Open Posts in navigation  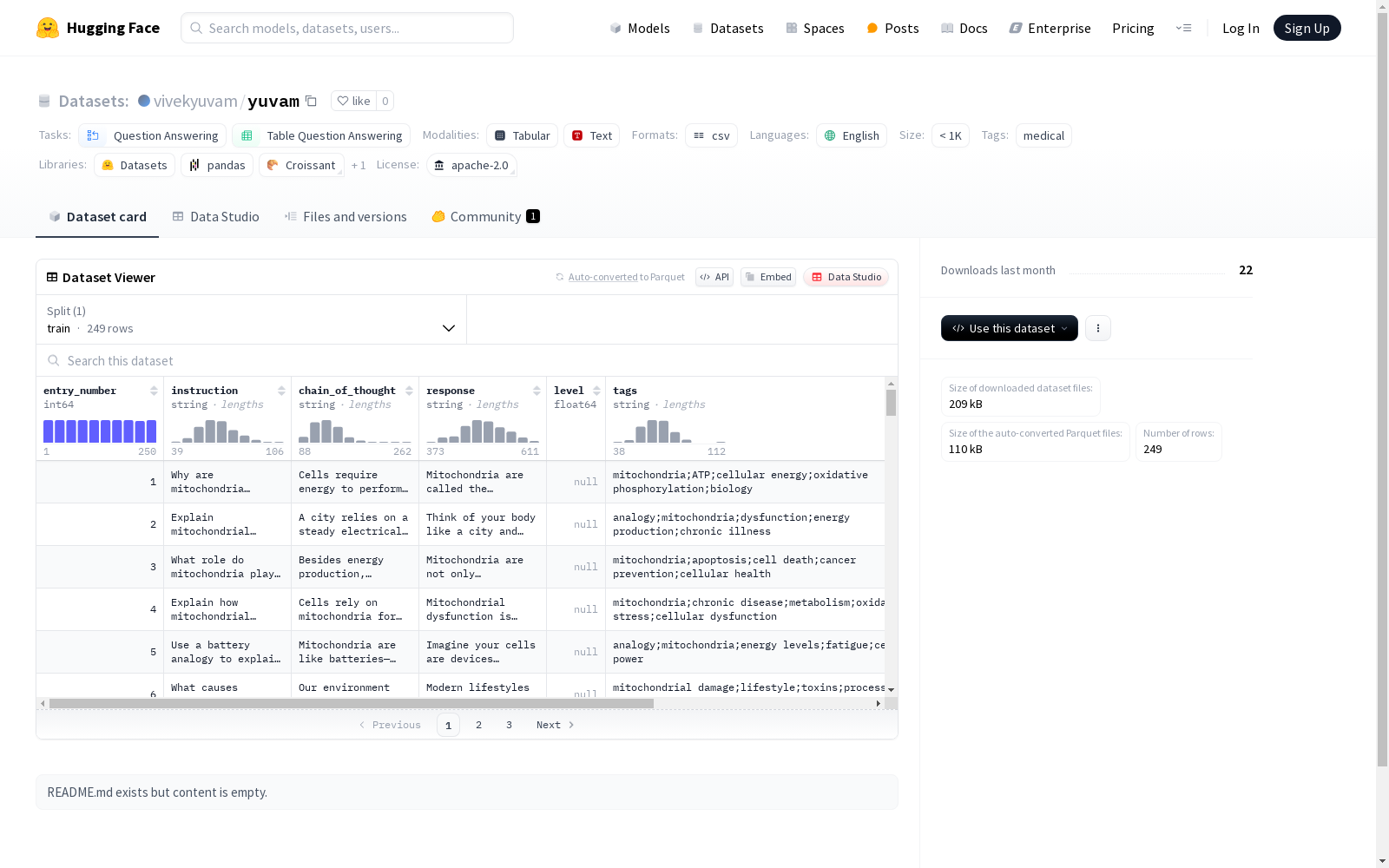[892, 28]
